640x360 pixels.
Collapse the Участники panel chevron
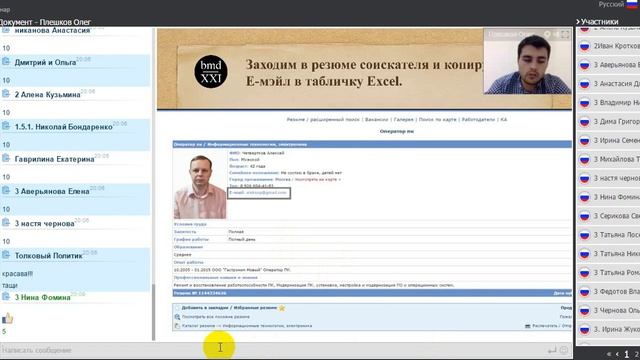(x=578, y=22)
